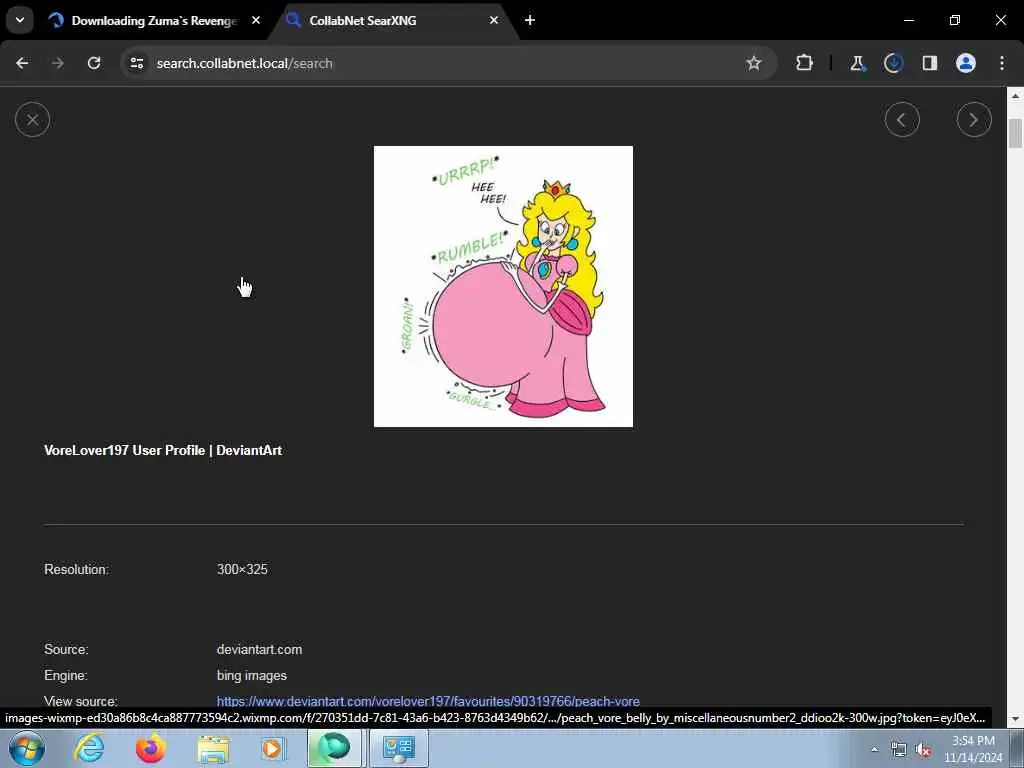
Task: Select the source value deviantart.com
Action: [259, 649]
